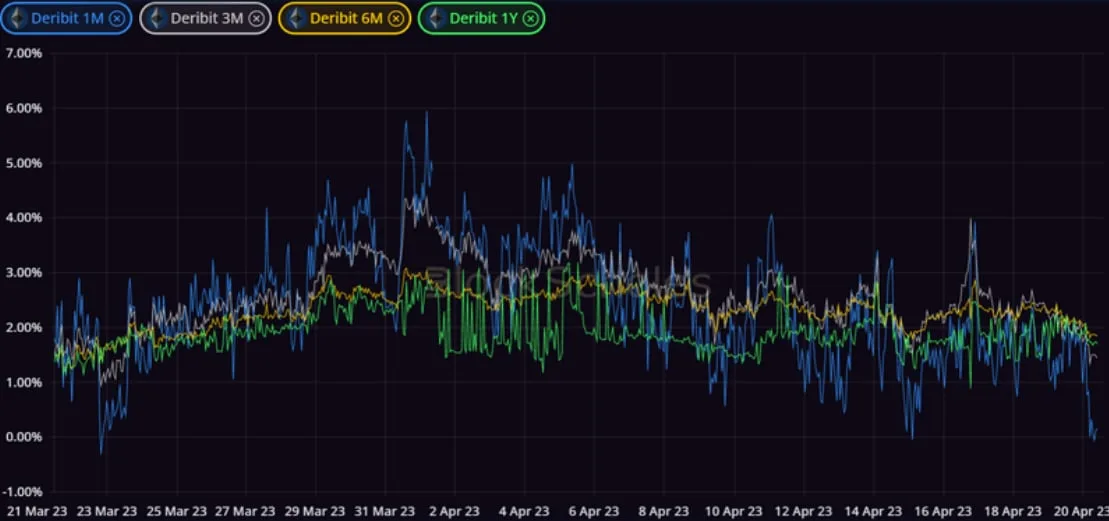Click the 4 Apr 23 date label
The image size is (1109, 521).
(x=524, y=511)
